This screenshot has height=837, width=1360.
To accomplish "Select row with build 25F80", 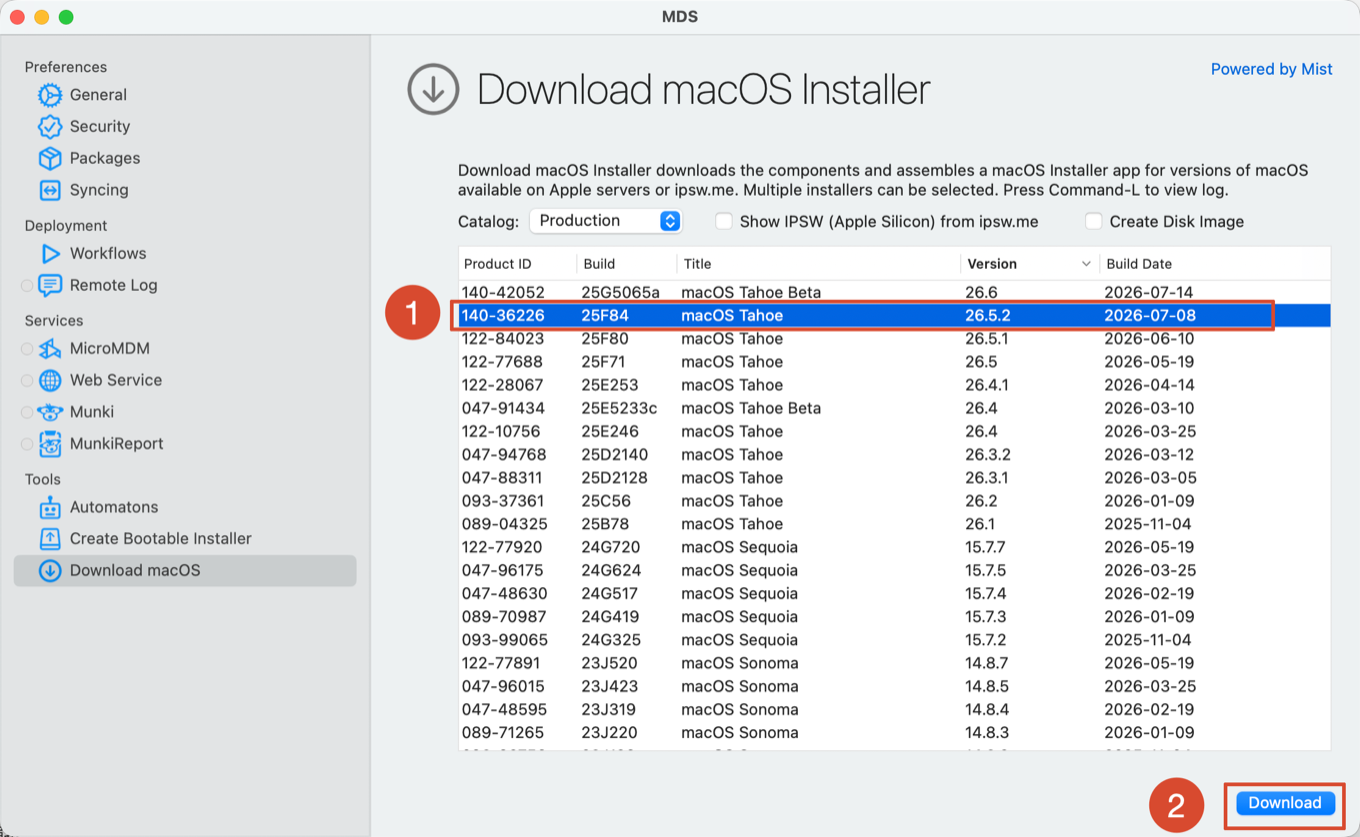I will click(895, 339).
